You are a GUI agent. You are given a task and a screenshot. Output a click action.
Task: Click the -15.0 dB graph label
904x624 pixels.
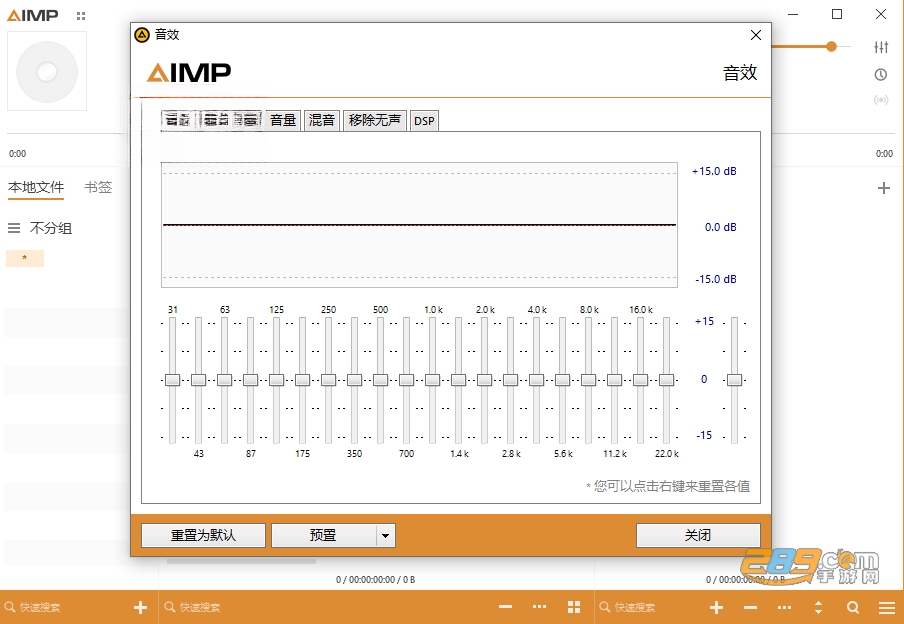tap(715, 279)
